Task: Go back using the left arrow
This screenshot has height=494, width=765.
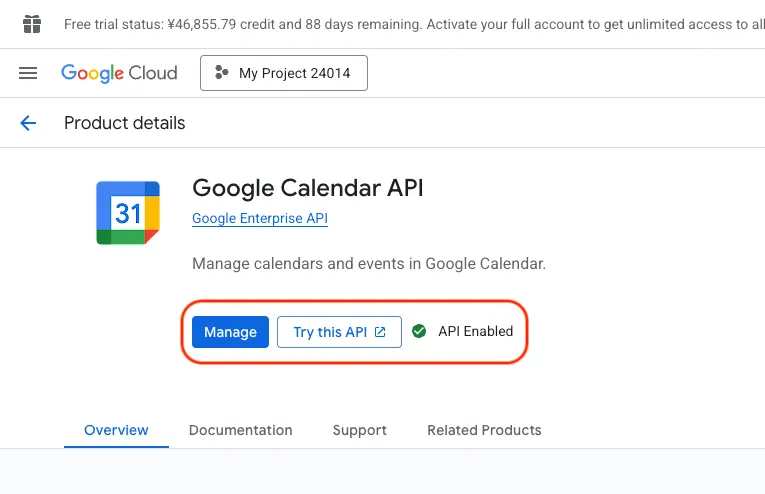Action: [28, 123]
